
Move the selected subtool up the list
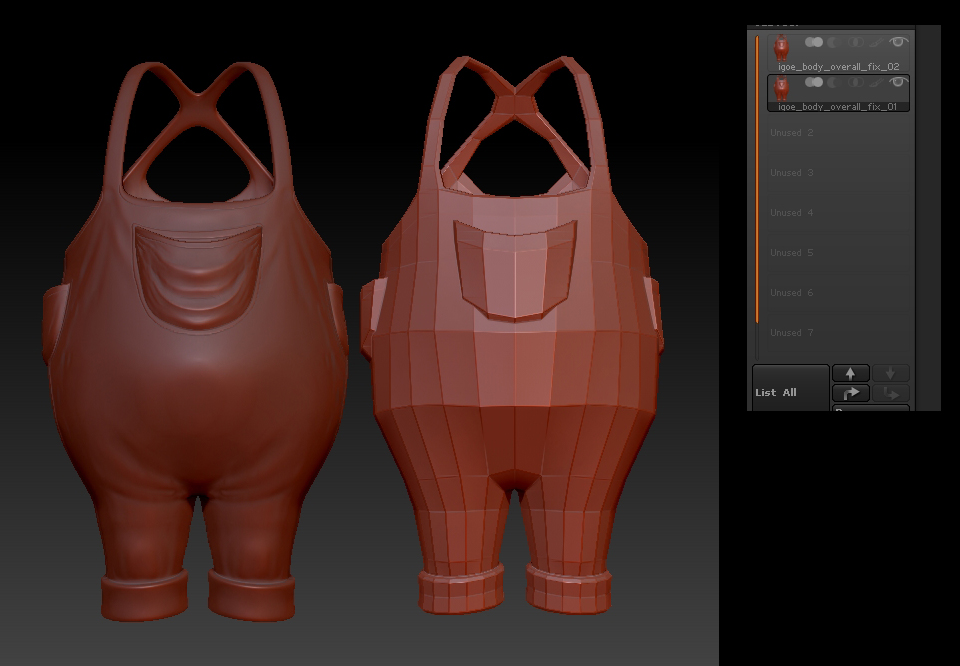click(850, 373)
